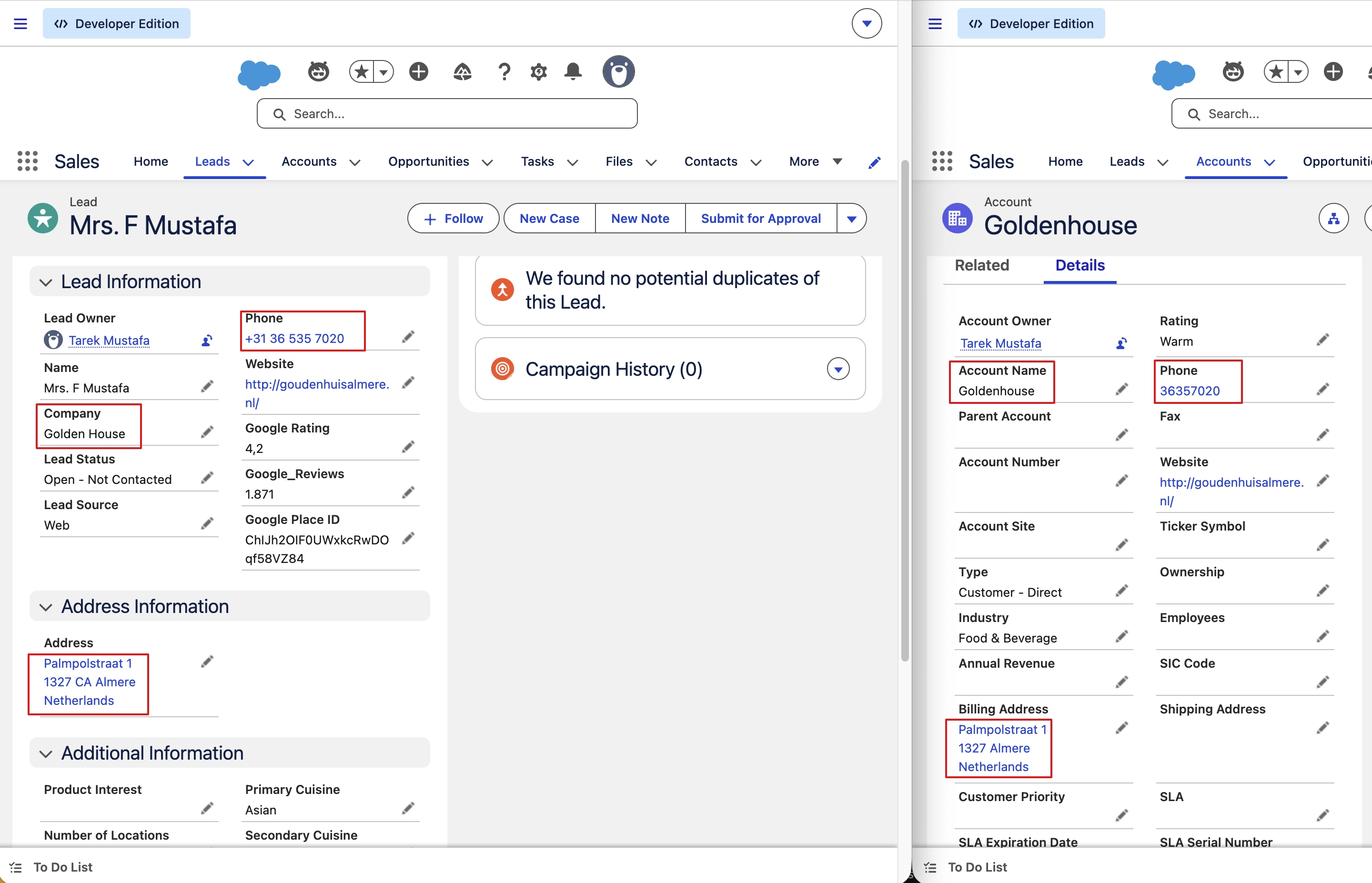
Task: Change Account Owner icon in Account window
Action: coord(1121,343)
